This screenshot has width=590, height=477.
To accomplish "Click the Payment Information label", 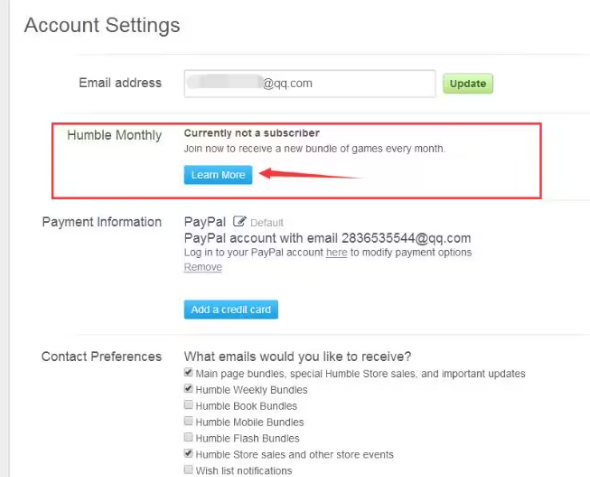I will pyautogui.click(x=102, y=222).
